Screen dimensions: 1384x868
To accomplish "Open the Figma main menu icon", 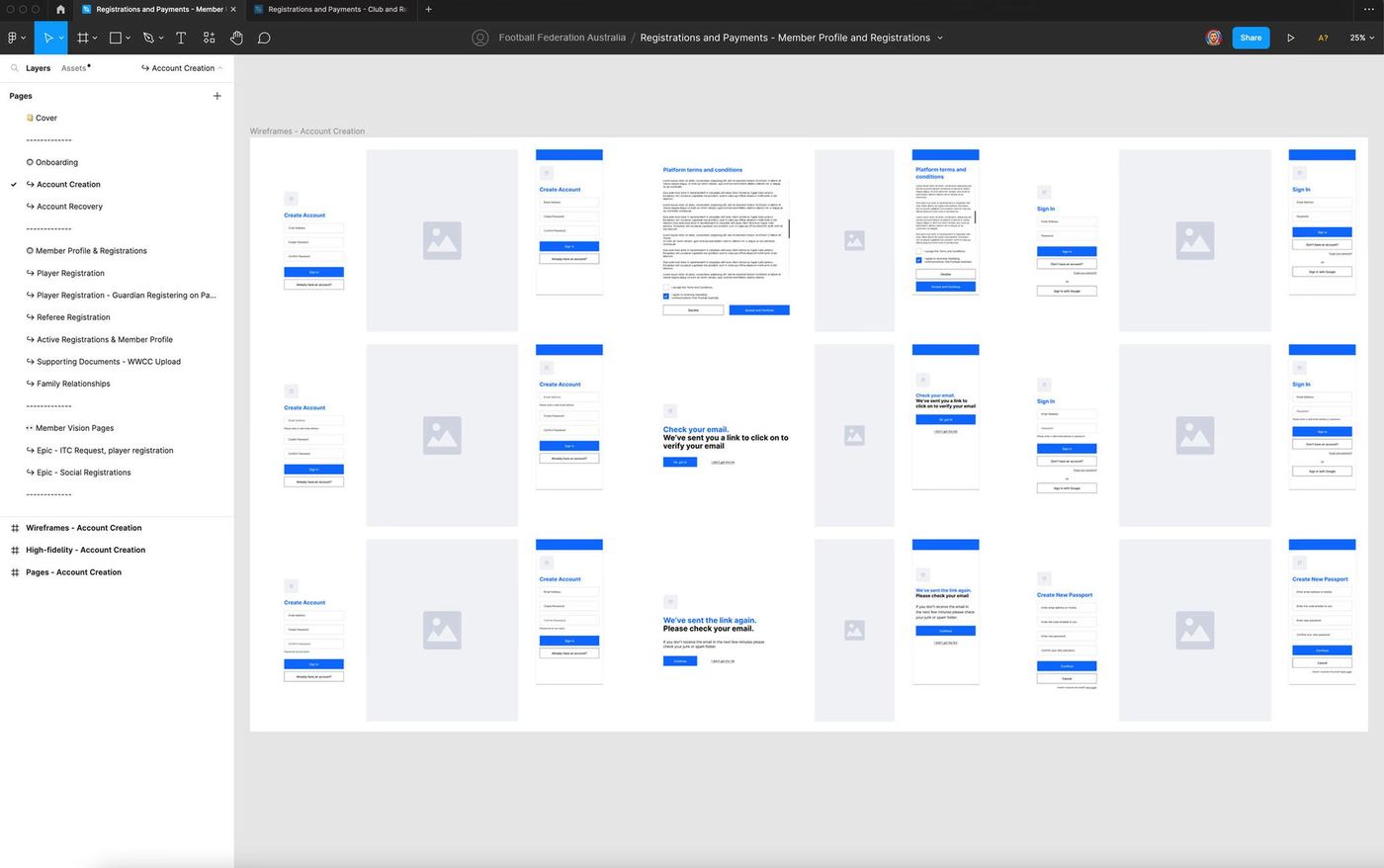I will point(12,38).
